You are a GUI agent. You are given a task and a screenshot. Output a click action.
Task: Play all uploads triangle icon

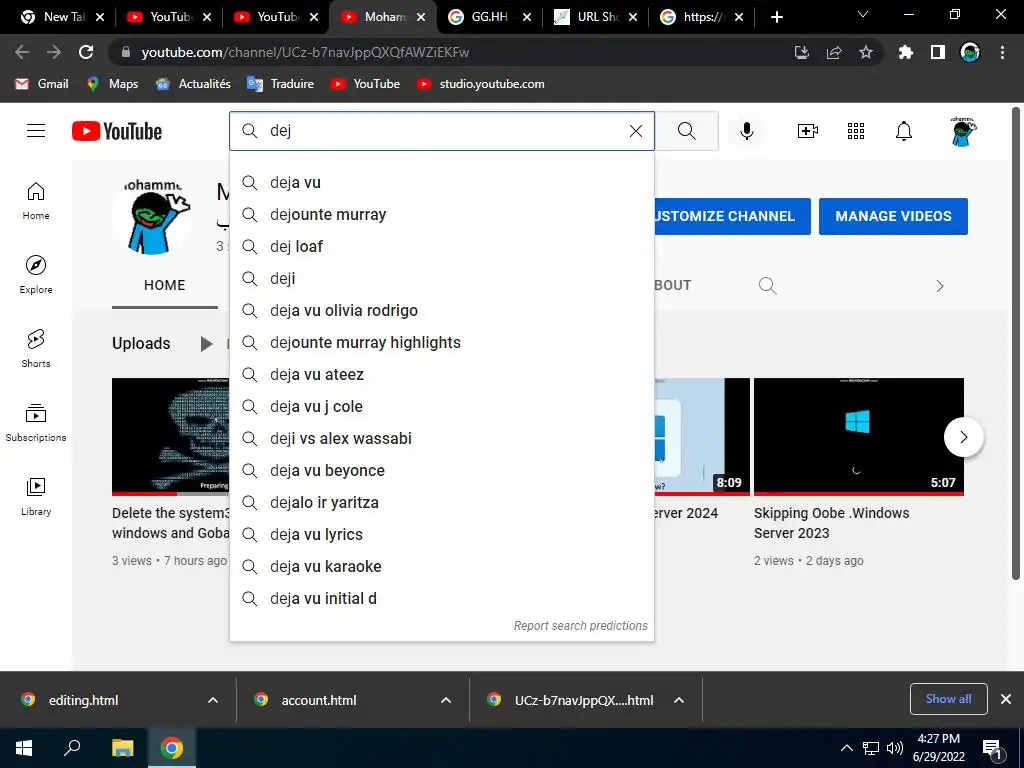pyautogui.click(x=206, y=344)
